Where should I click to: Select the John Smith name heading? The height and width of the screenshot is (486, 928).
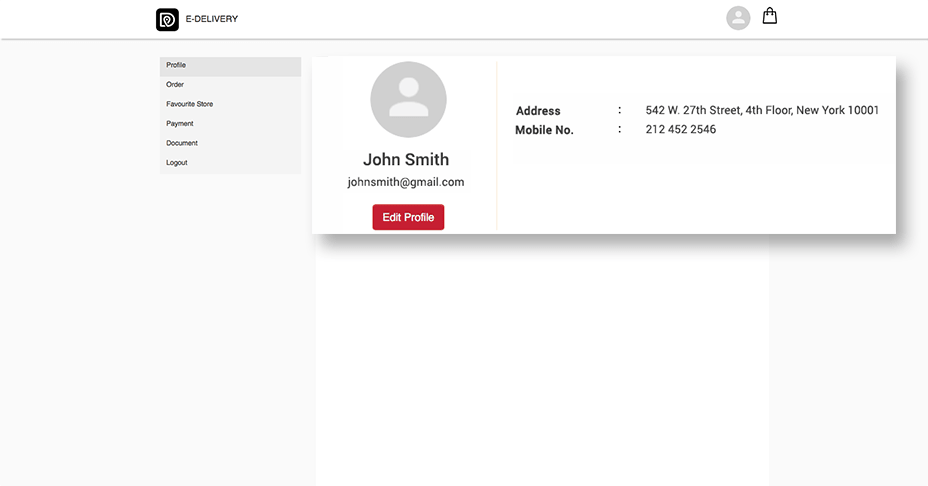point(406,159)
